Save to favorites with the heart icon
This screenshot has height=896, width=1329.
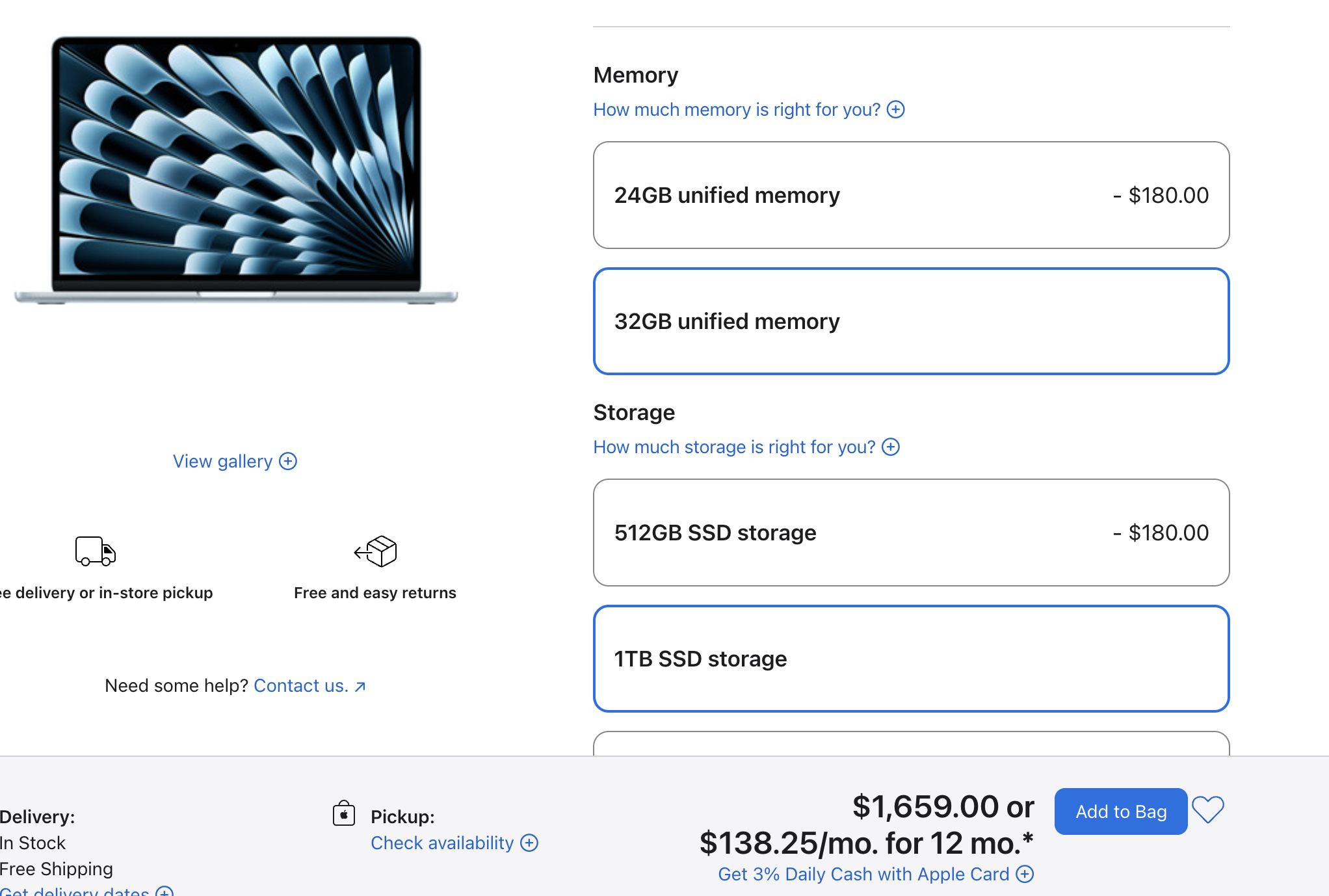coord(1208,810)
